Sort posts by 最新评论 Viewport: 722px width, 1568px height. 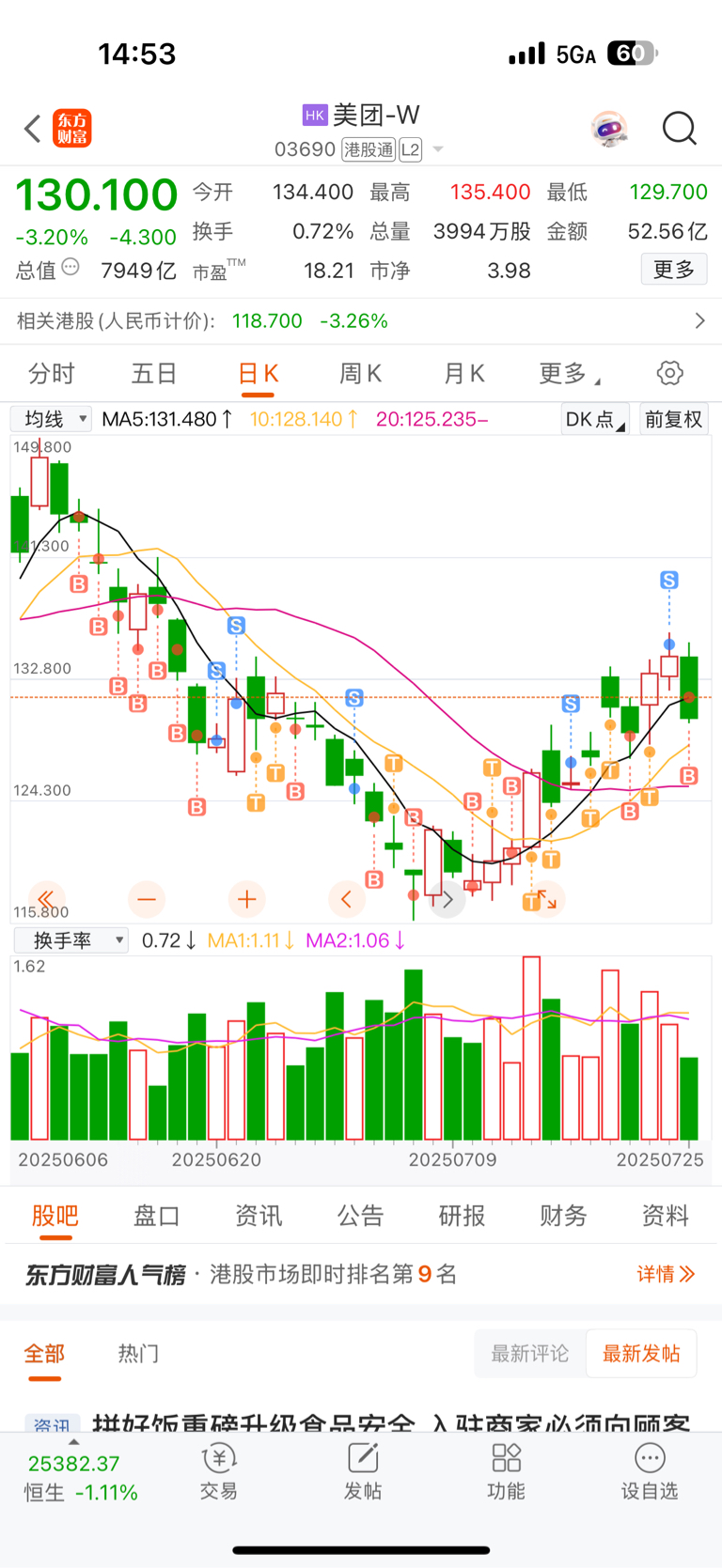point(530,1354)
